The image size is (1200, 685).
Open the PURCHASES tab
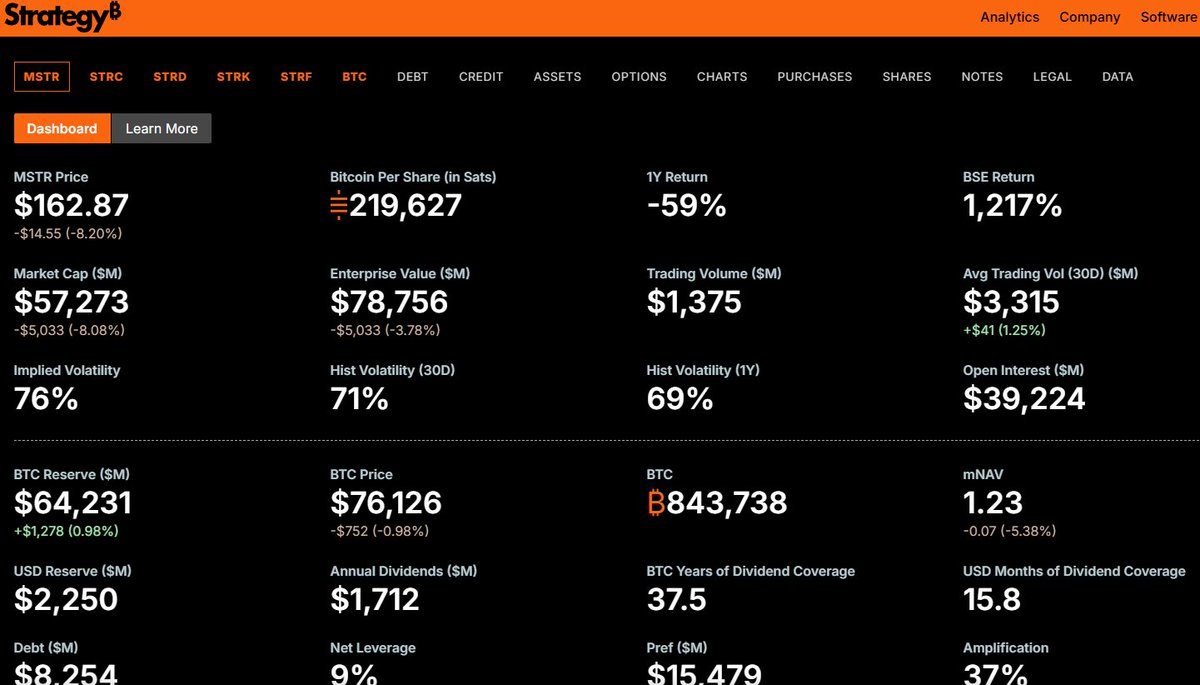pyautogui.click(x=815, y=77)
